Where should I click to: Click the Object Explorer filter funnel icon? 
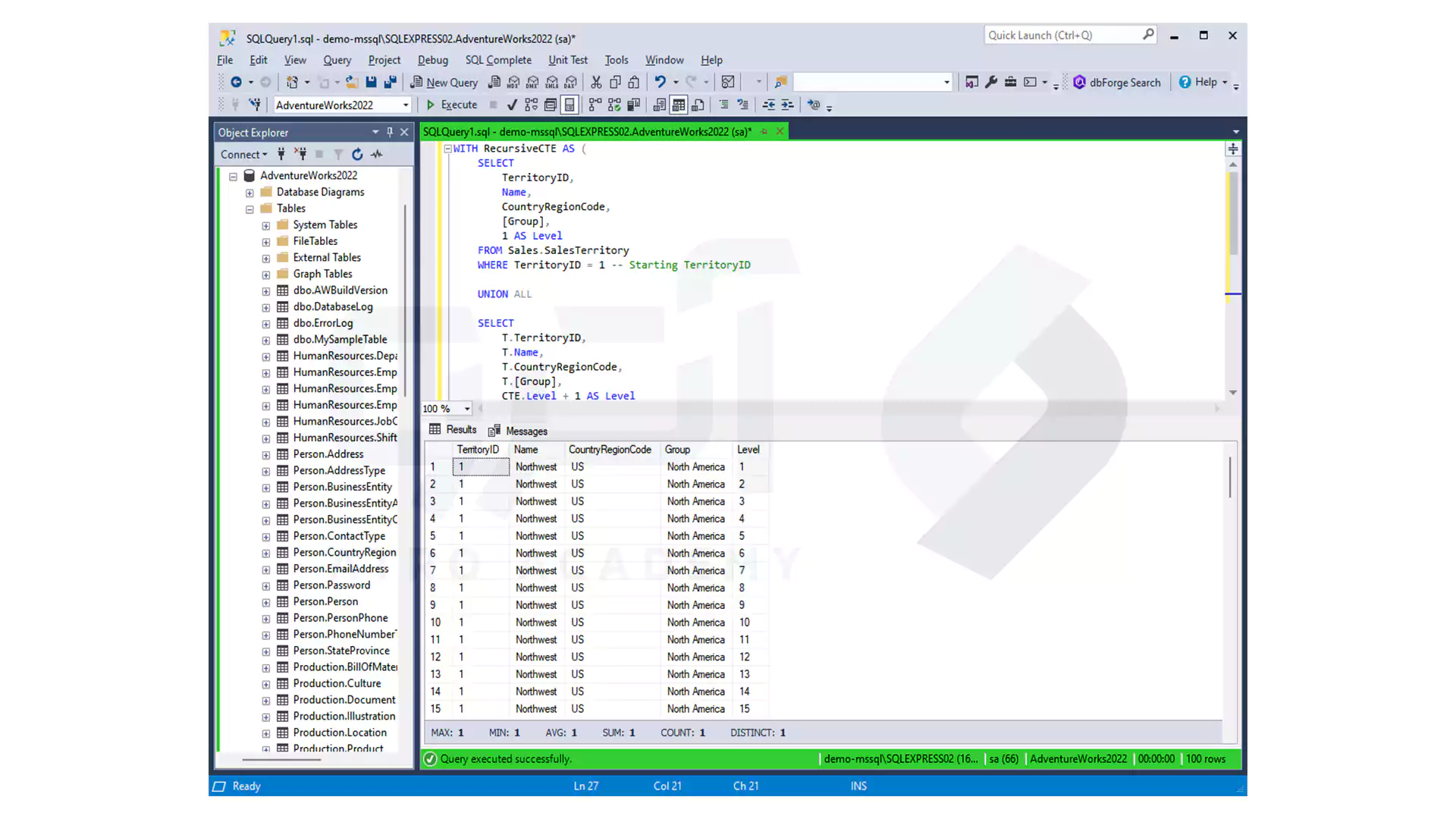(x=338, y=154)
